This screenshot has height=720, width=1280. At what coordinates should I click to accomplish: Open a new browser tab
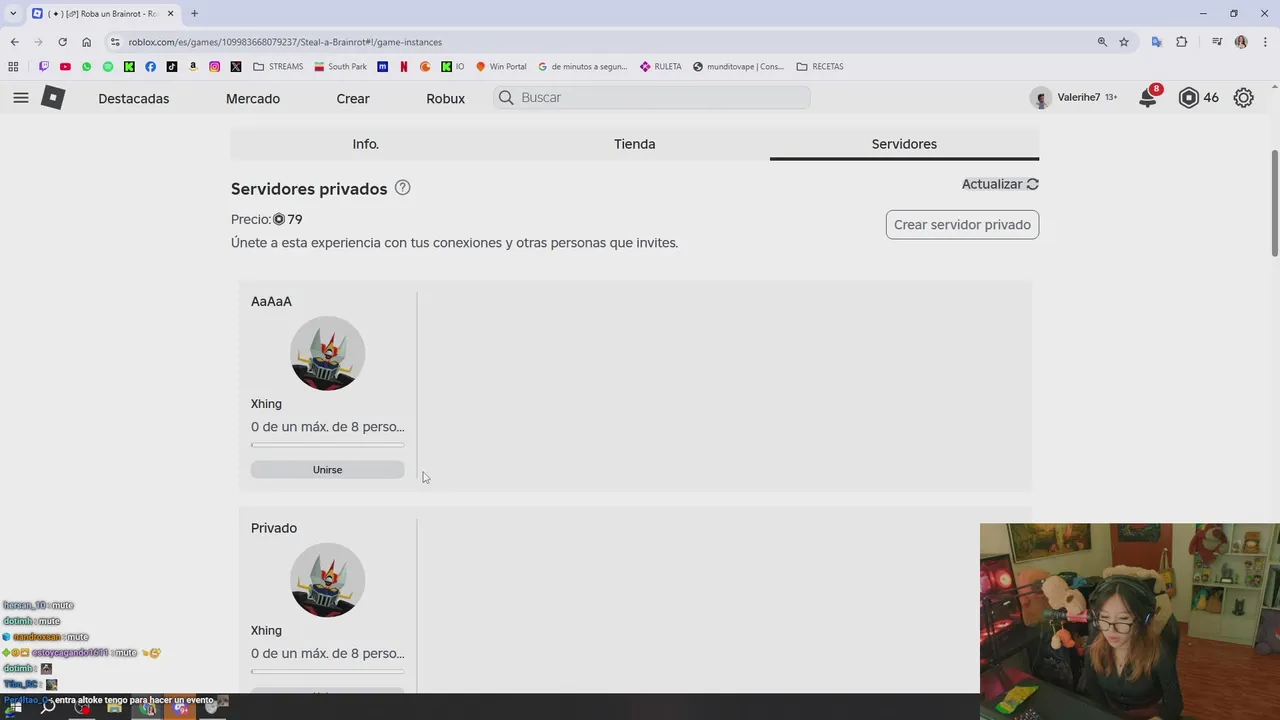194,13
